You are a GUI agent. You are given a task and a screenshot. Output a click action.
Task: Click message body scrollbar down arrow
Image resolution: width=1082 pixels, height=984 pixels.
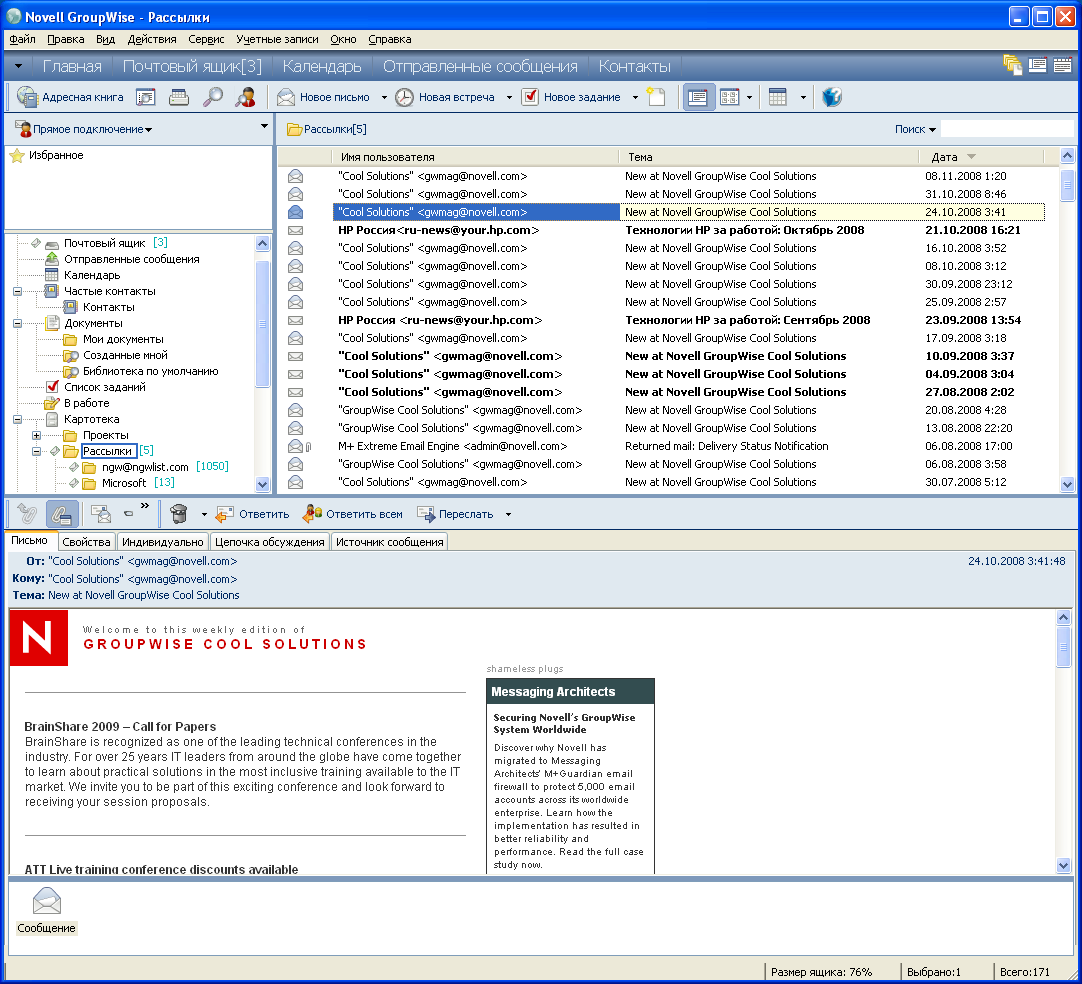[x=1063, y=865]
